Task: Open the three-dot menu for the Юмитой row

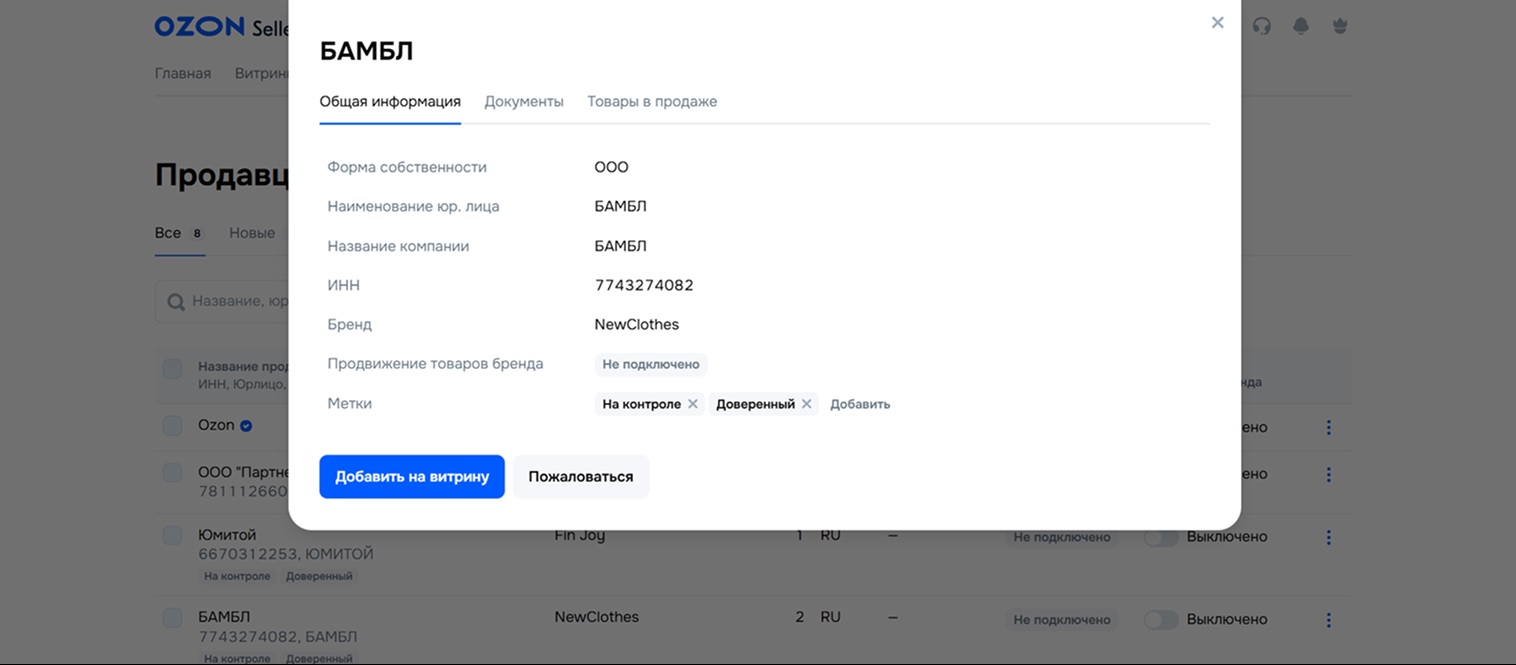Action: pos(1328,537)
